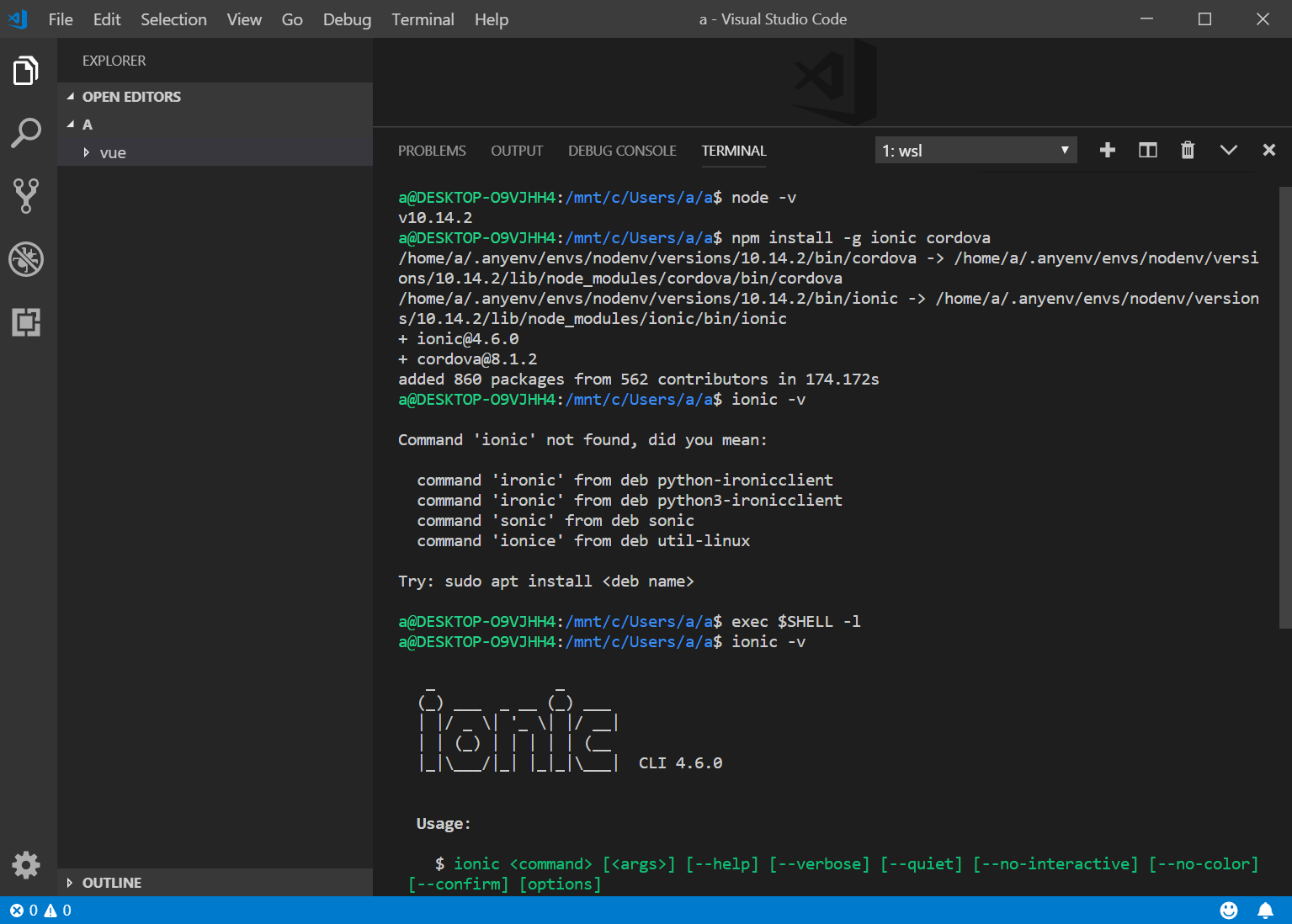The image size is (1292, 924).
Task: Create a new terminal with plus icon
Action: (x=1108, y=151)
